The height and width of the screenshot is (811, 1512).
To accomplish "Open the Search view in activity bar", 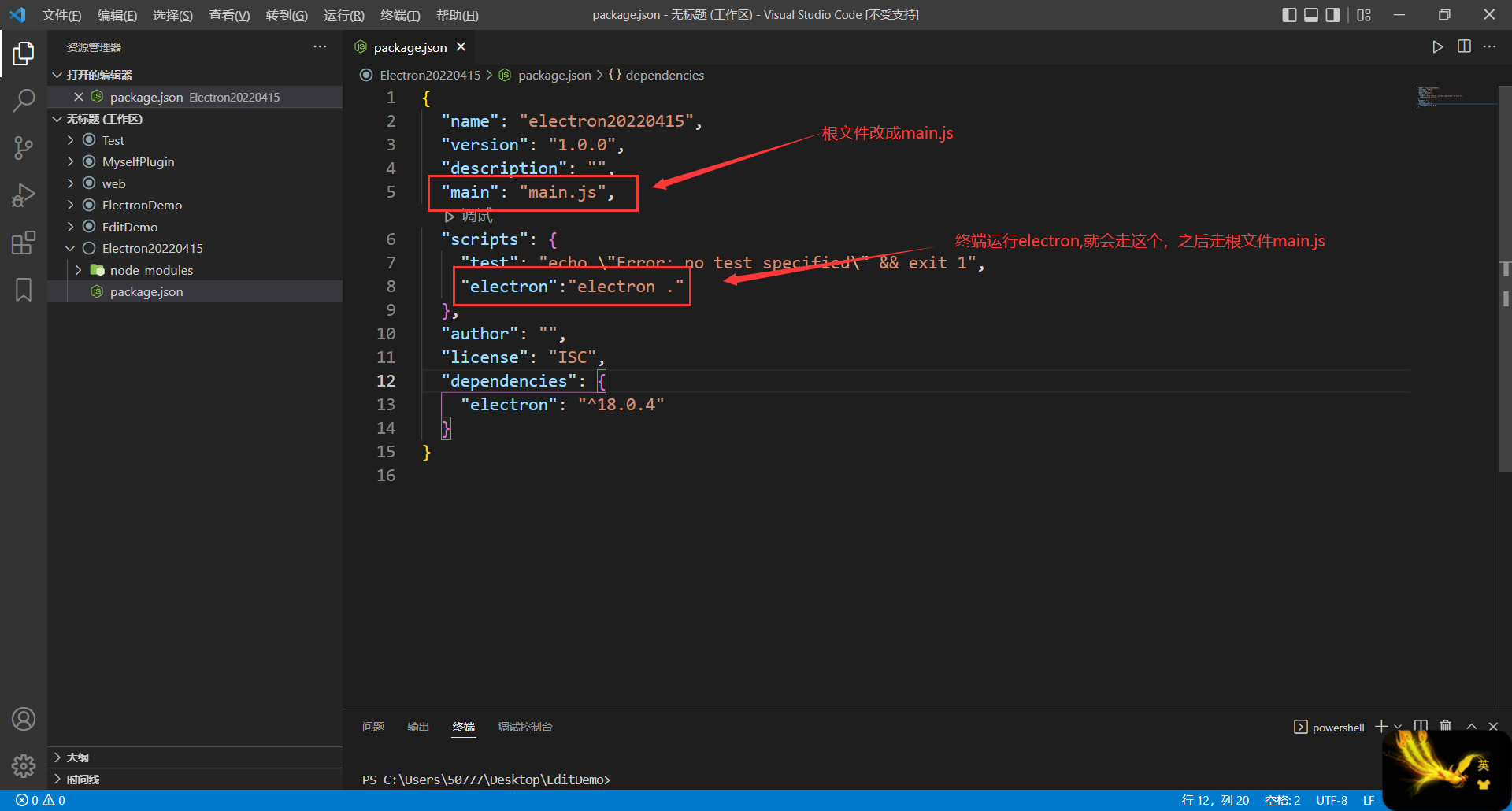I will click(x=24, y=100).
